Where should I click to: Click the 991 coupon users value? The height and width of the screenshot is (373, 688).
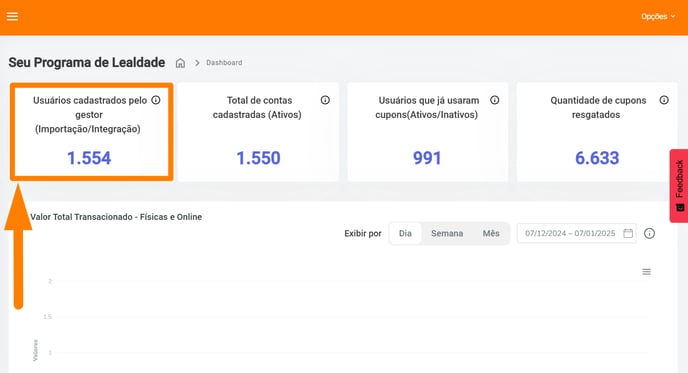tap(427, 158)
